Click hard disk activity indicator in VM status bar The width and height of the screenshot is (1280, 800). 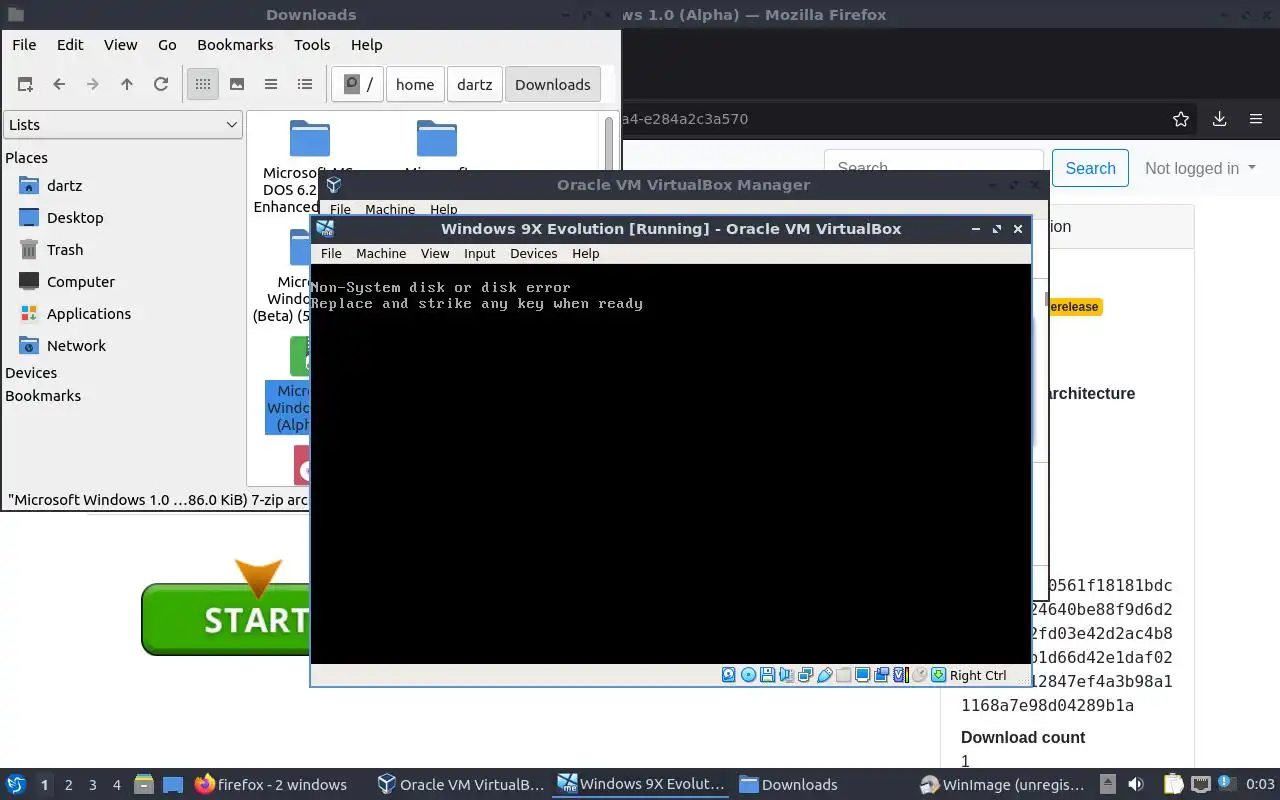click(x=729, y=675)
